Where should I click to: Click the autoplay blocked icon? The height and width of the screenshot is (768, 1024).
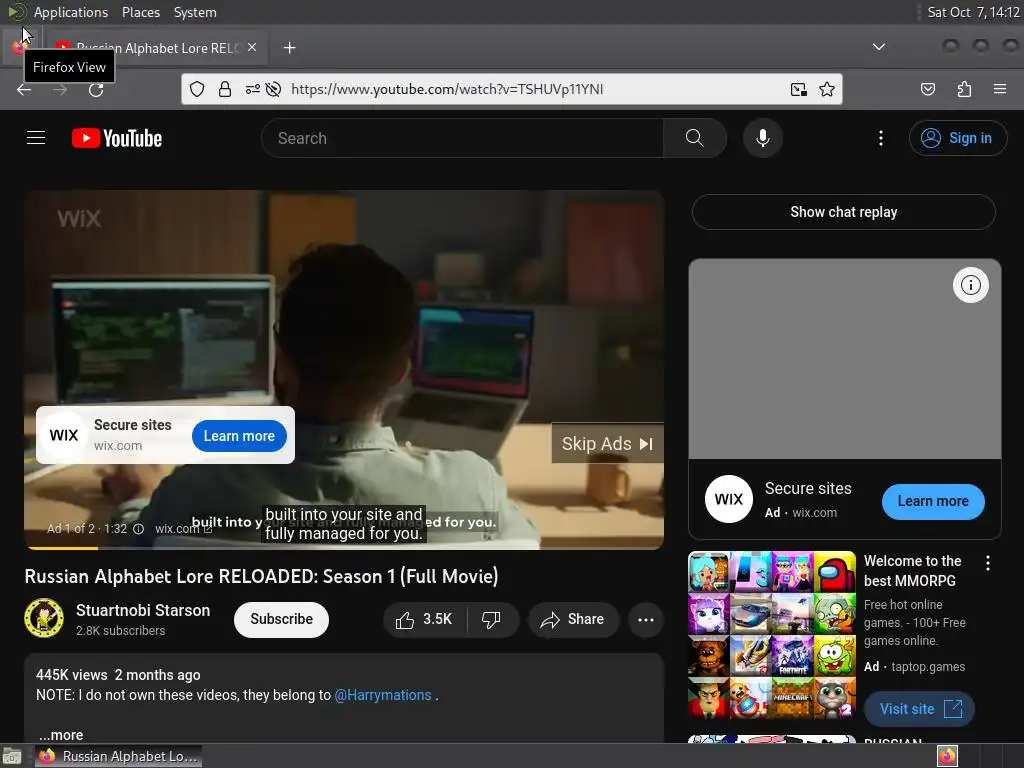click(x=274, y=89)
